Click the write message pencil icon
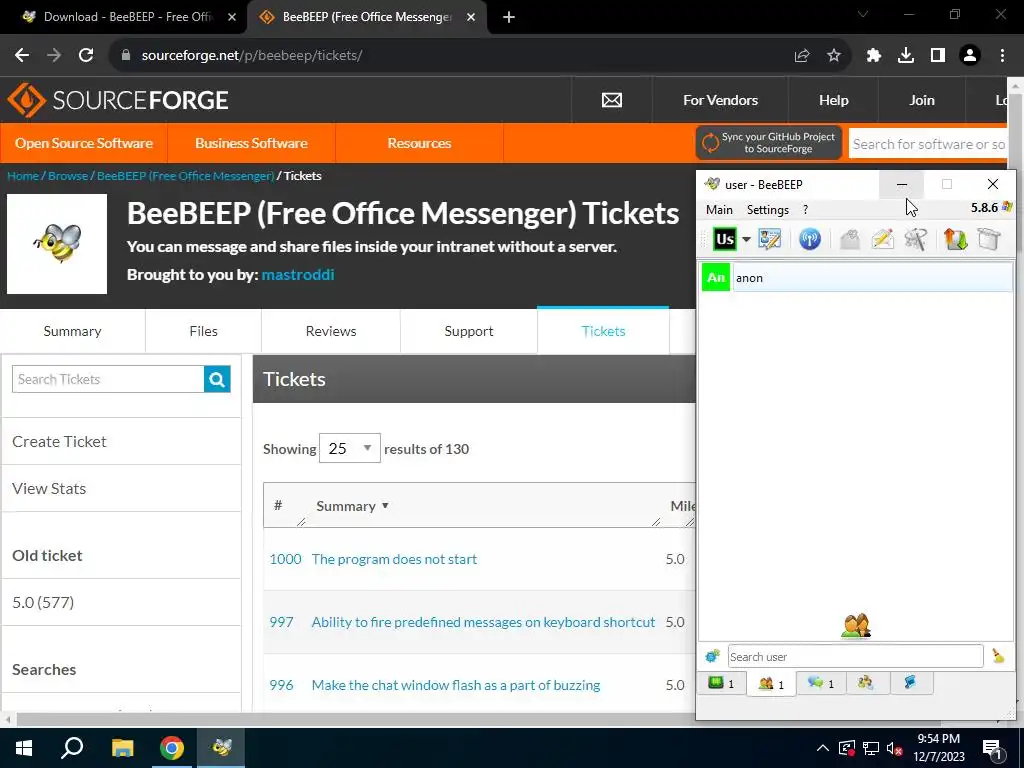Viewport: 1024px width, 768px height. (x=882, y=239)
